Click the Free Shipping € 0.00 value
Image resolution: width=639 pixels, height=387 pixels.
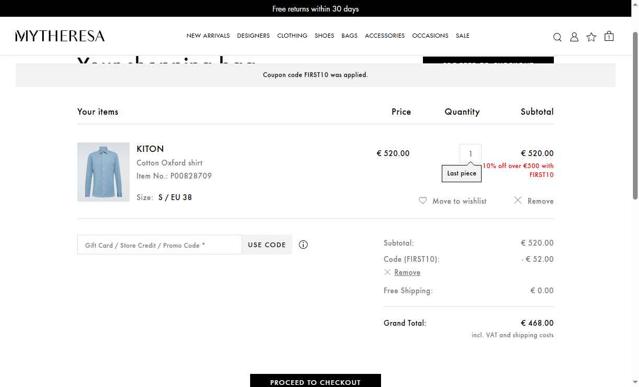pyautogui.click(x=542, y=290)
